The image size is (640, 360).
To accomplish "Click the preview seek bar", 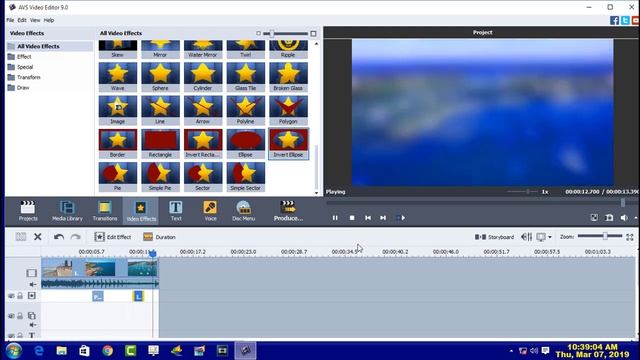I will click(x=481, y=202).
